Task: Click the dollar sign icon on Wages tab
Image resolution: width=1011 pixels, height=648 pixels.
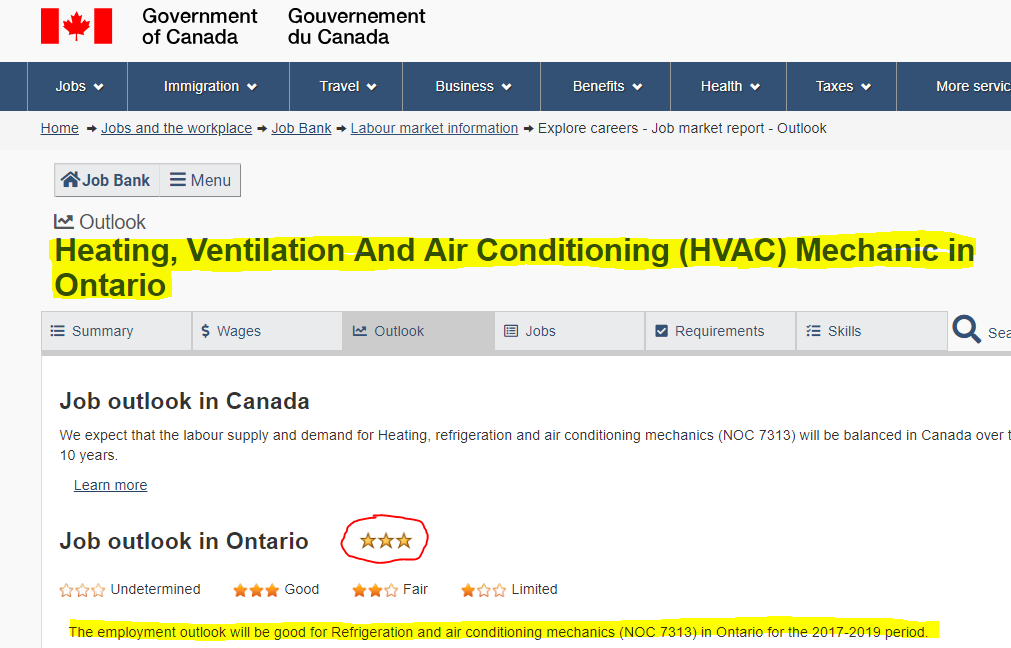Action: 205,331
